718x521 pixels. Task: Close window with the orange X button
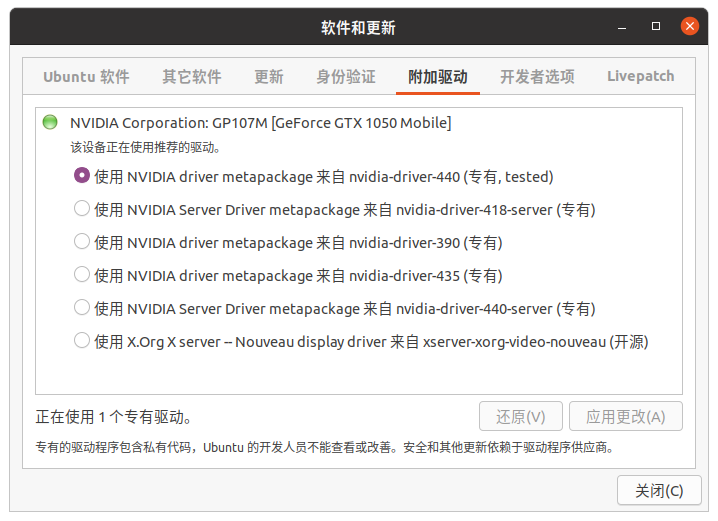click(x=690, y=26)
